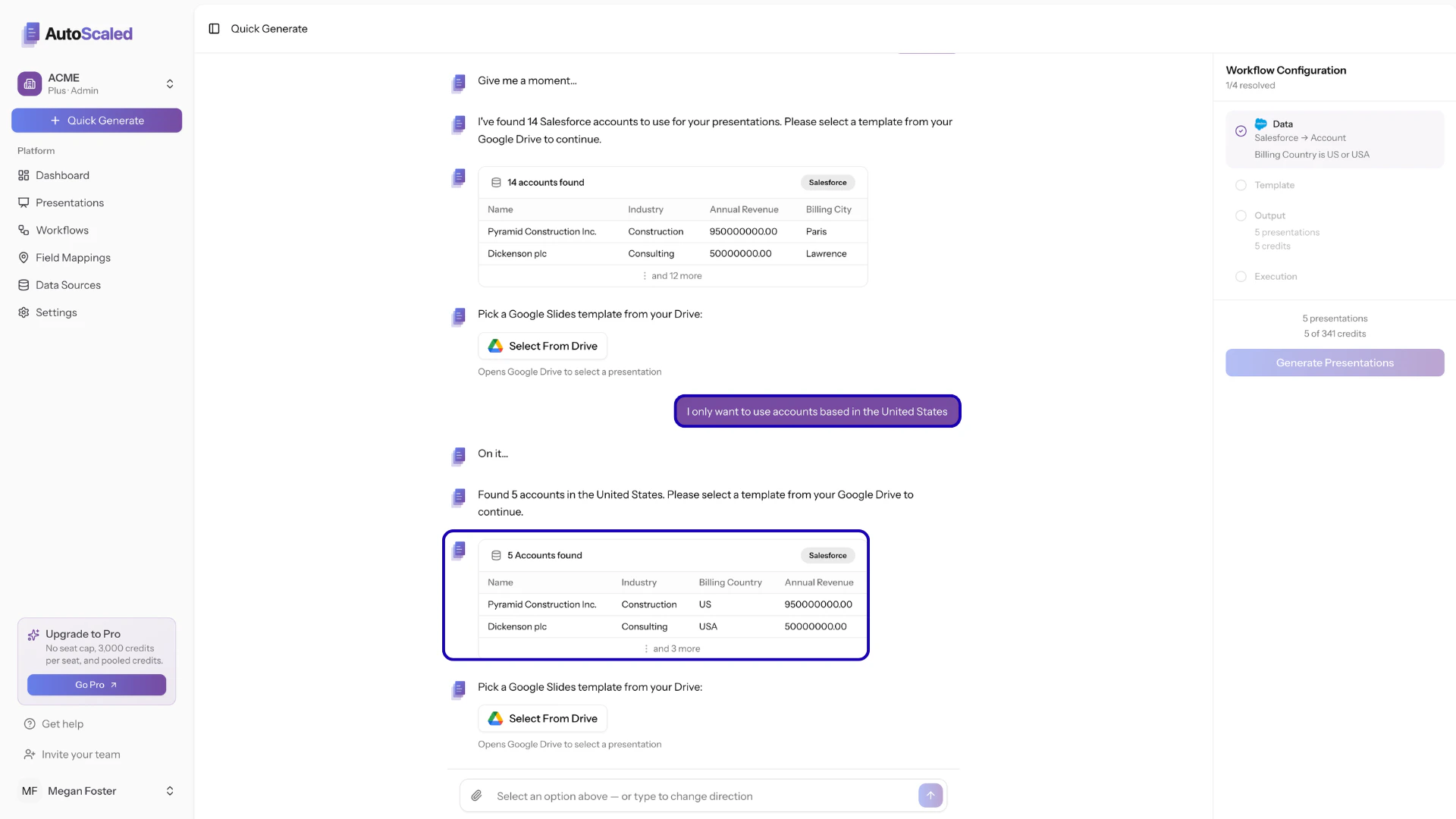Select the Template step radio circle
This screenshot has width=1456, height=819.
click(x=1241, y=185)
